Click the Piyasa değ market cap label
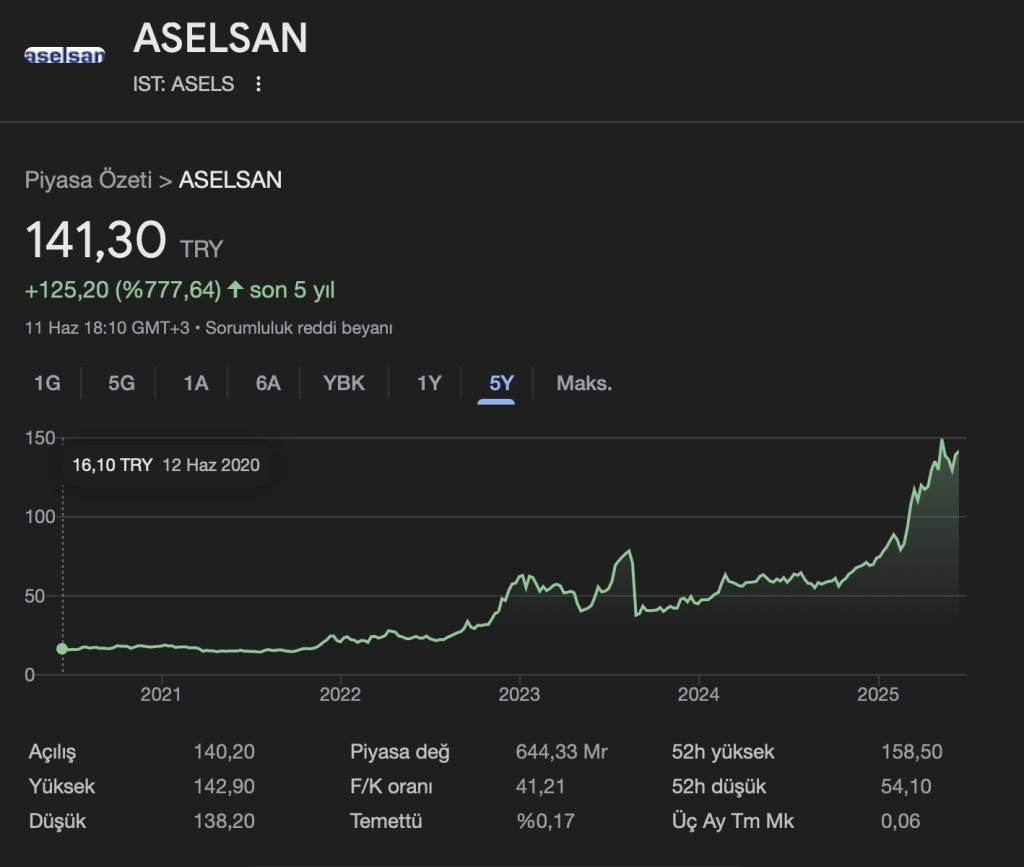This screenshot has width=1024, height=867. 400,752
